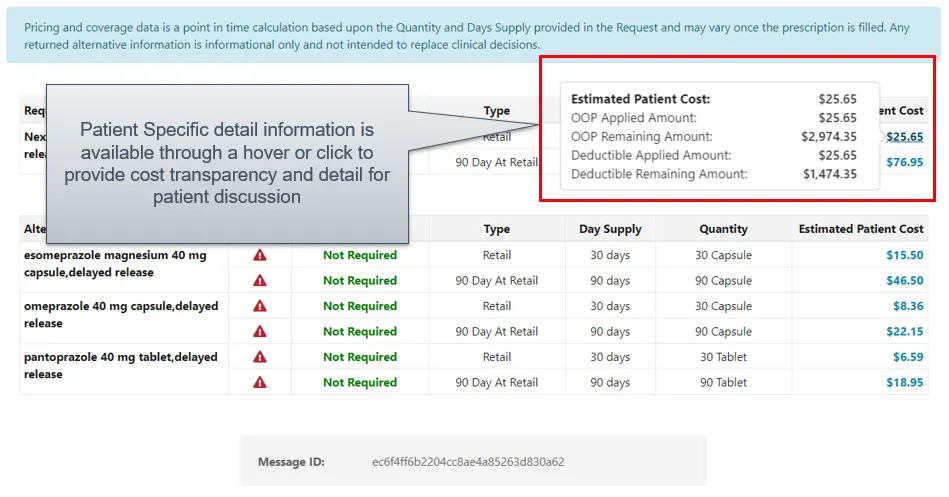The width and height of the screenshot is (949, 497).
Task: Click the Deductible Applied Amount label
Action: pos(651,156)
